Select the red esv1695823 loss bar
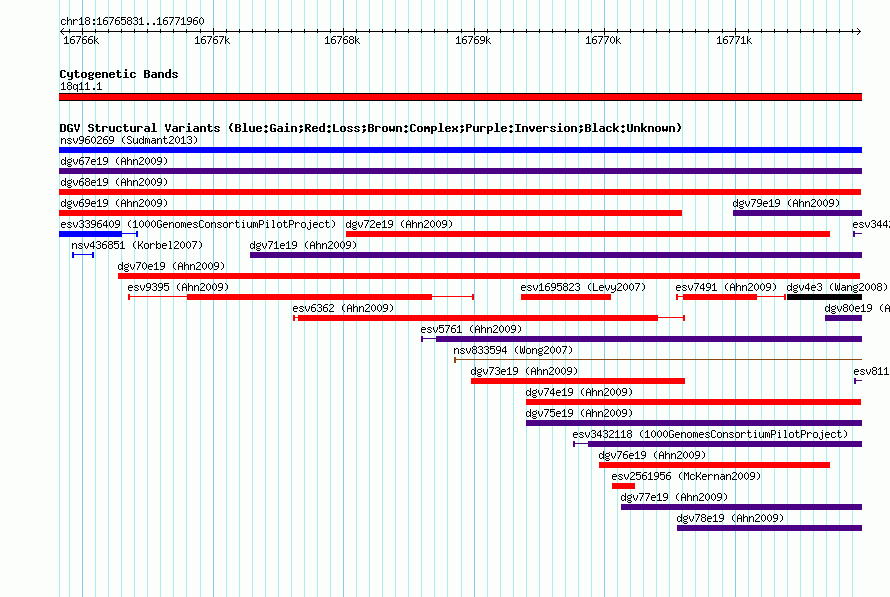The width and height of the screenshot is (890, 597). tap(566, 297)
